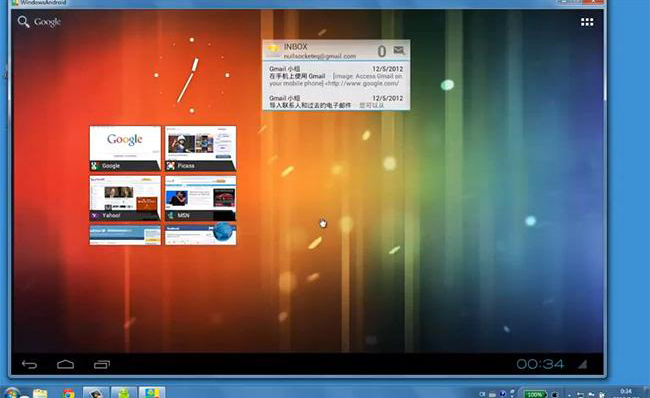Viewport: 650px width, 398px height.
Task: Open the MSN bookmark thumbnail
Action: tap(201, 199)
